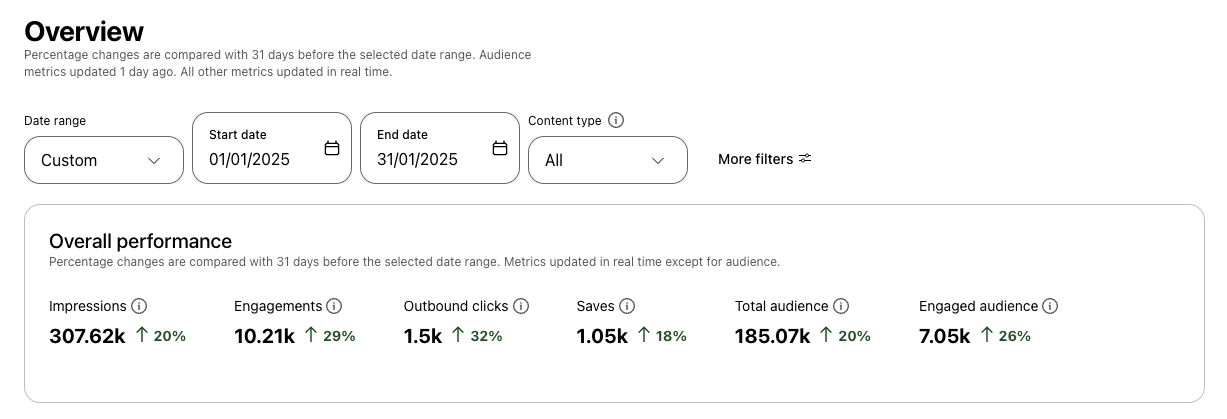
Task: Click the 18% change for Saves
Action: [671, 336]
